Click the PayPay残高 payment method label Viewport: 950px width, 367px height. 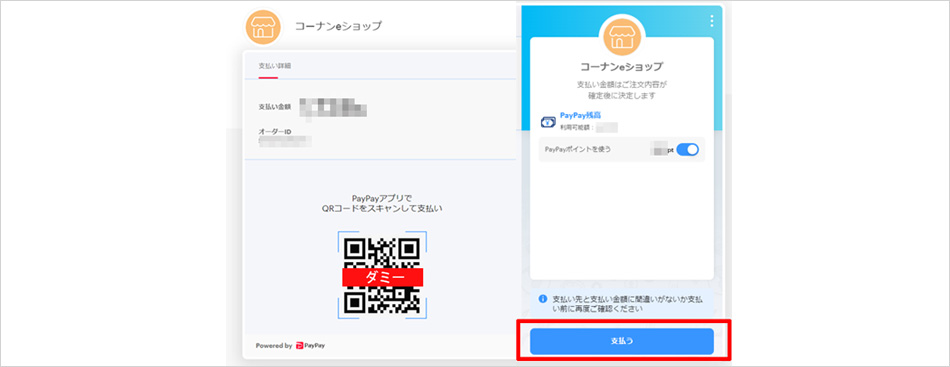tap(580, 115)
